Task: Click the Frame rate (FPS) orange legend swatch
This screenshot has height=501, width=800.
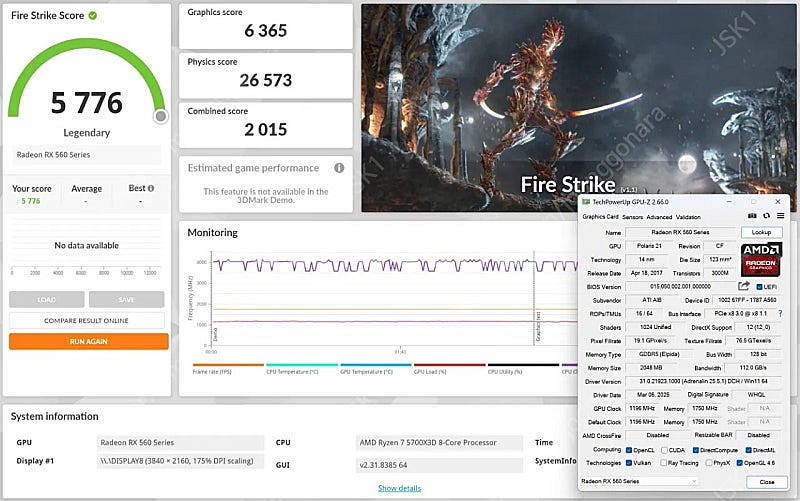Action: click(x=228, y=365)
